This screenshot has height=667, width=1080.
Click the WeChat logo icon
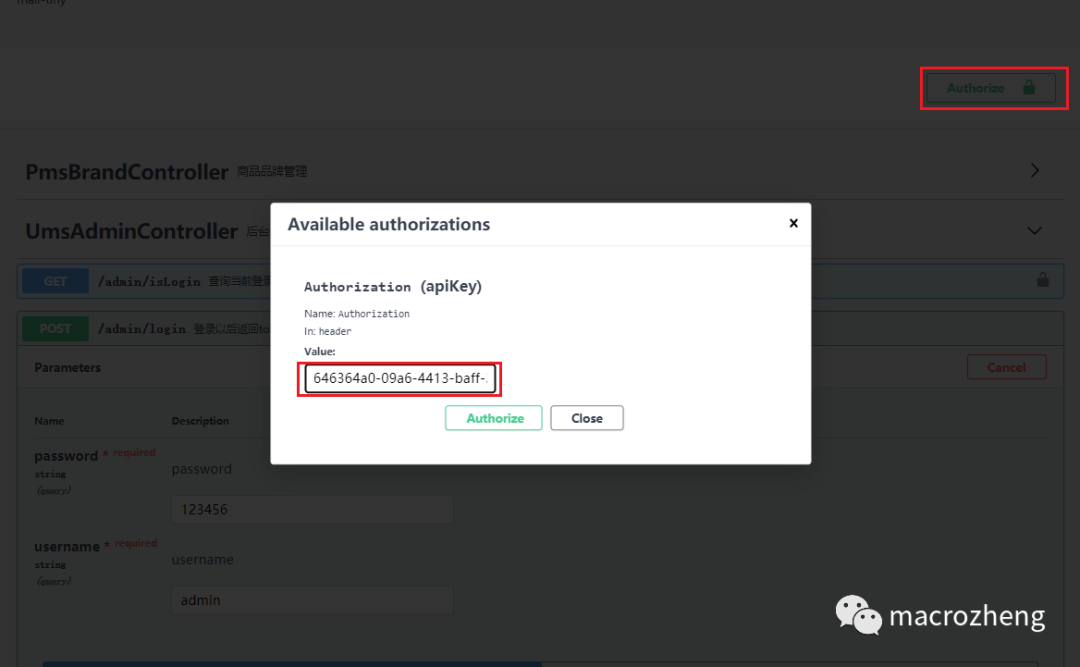tap(858, 615)
